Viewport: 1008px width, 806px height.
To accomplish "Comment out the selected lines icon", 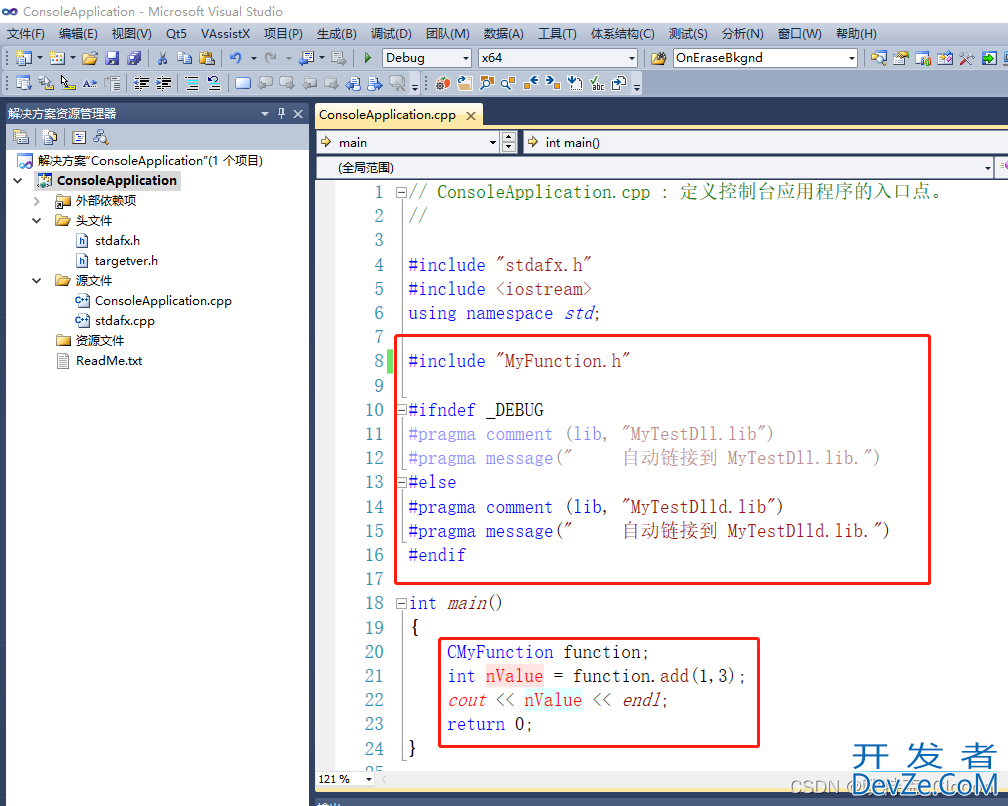I will (192, 83).
